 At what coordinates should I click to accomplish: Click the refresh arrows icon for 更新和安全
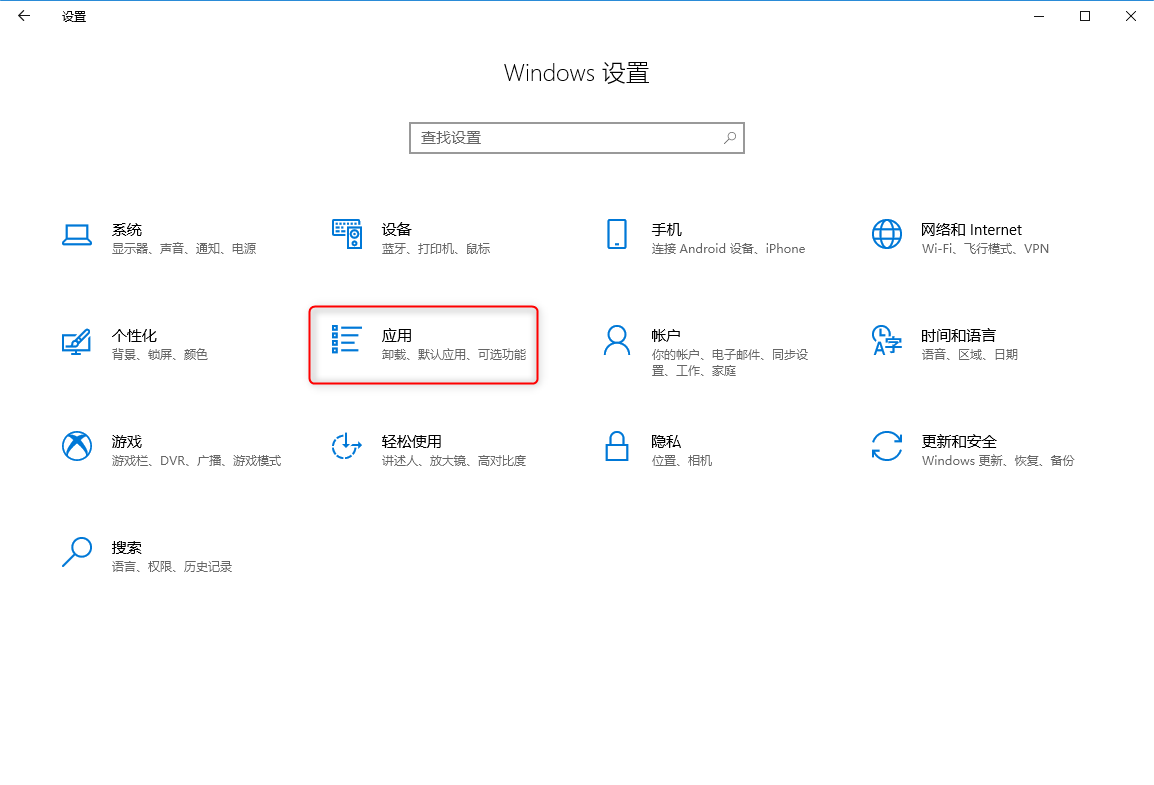pos(887,446)
